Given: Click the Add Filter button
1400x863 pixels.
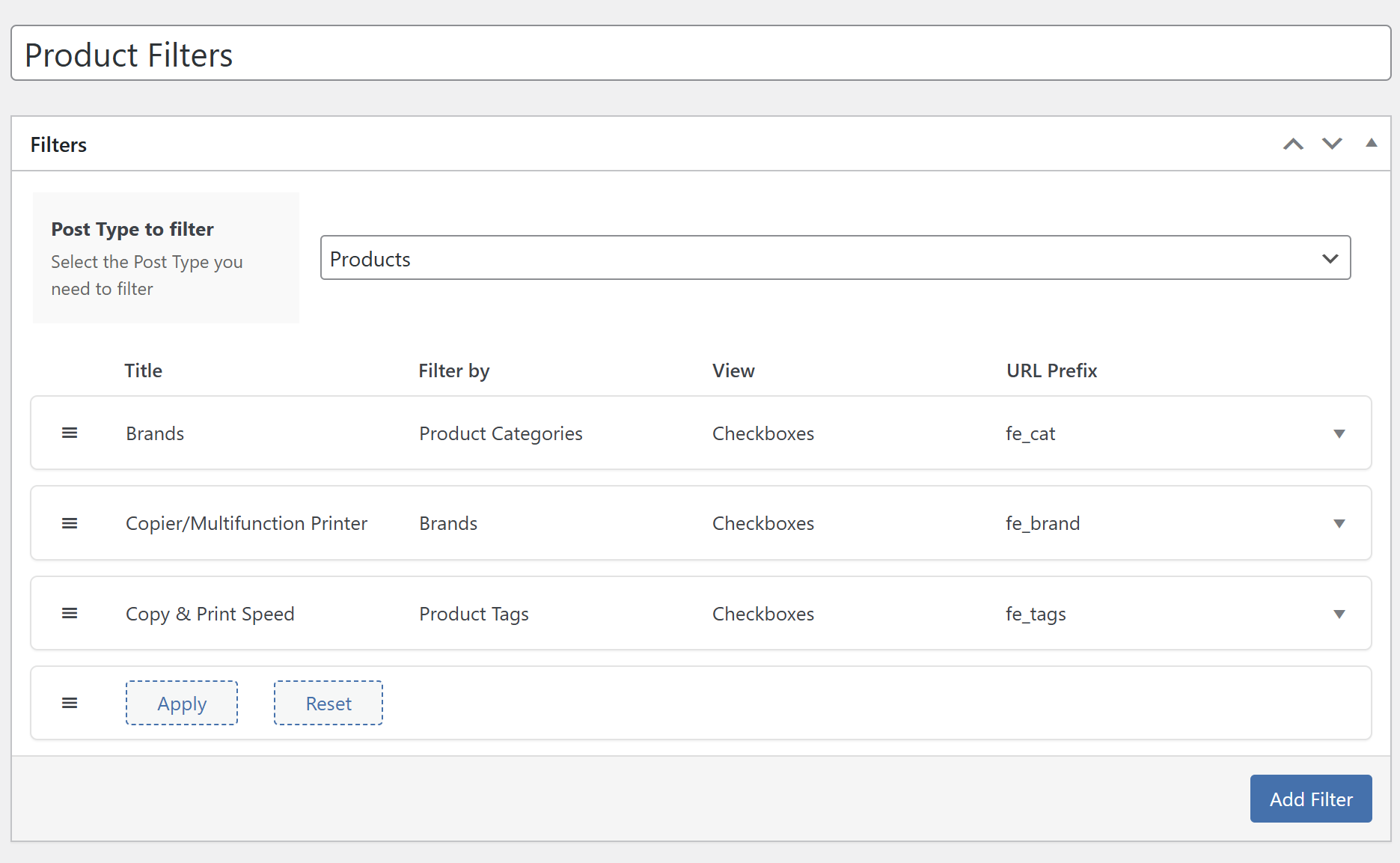Looking at the screenshot, I should 1311,799.
